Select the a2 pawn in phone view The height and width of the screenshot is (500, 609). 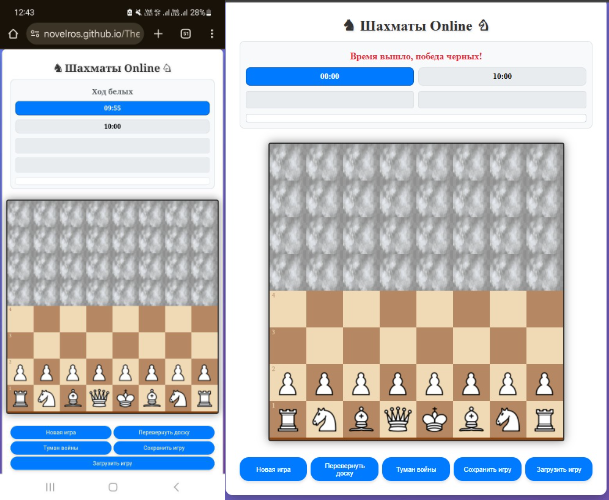(x=20, y=372)
